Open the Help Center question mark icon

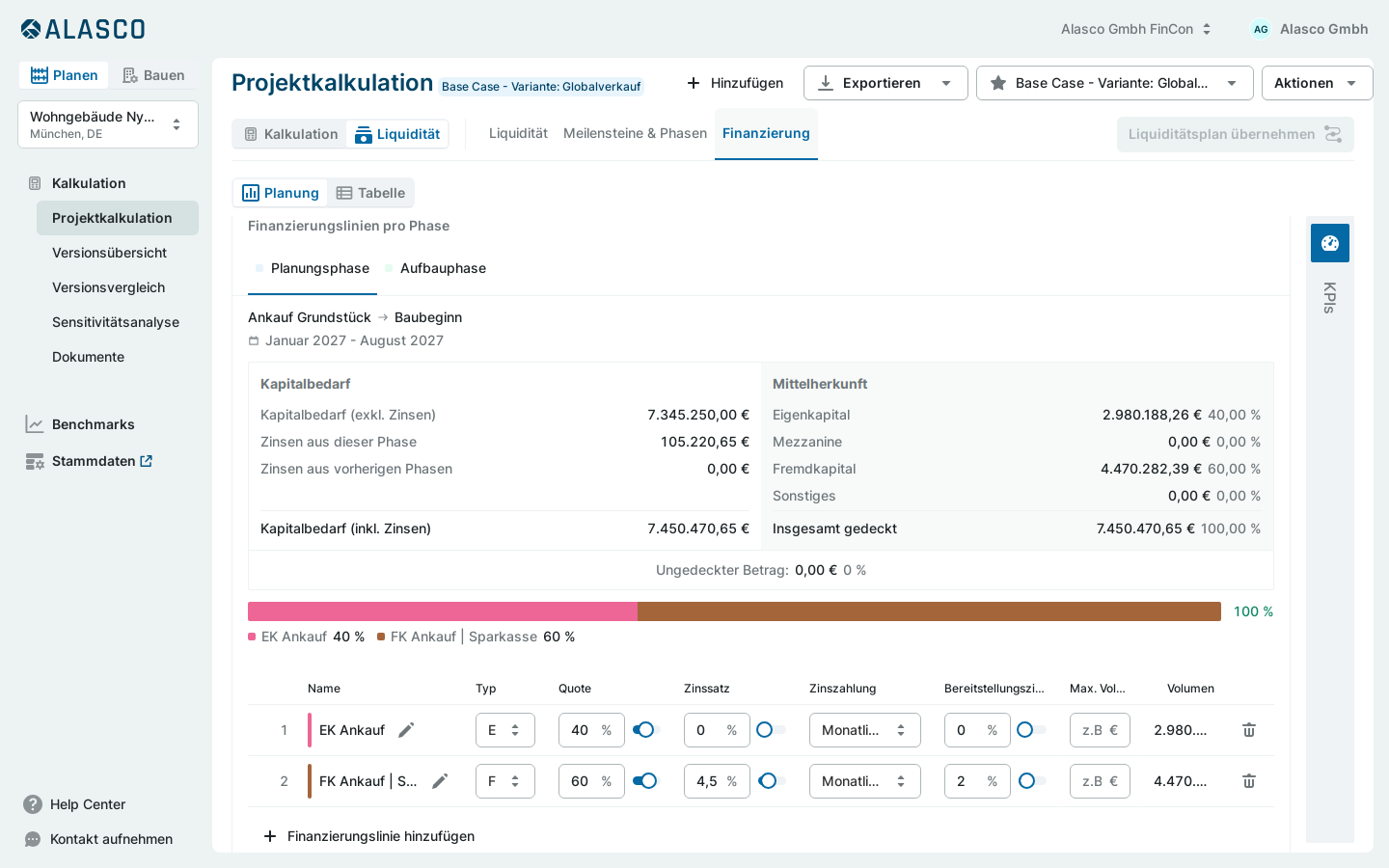(33, 804)
